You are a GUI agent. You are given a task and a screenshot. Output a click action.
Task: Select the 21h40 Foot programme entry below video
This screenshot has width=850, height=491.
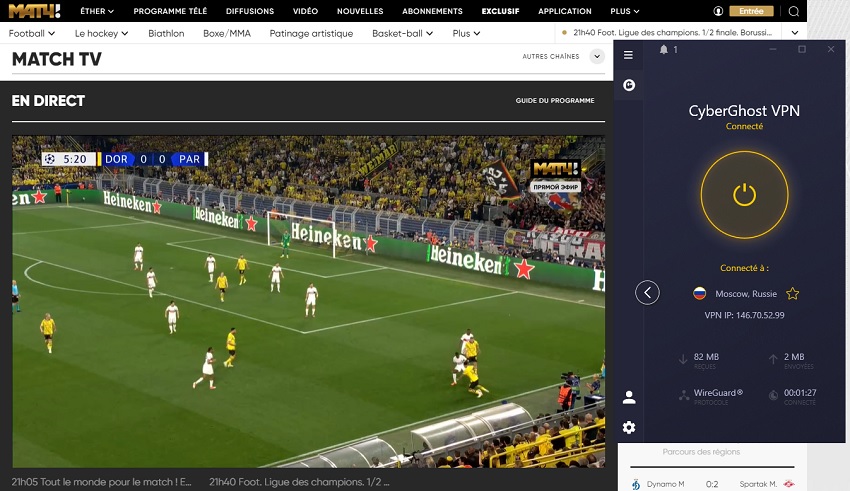click(299, 482)
